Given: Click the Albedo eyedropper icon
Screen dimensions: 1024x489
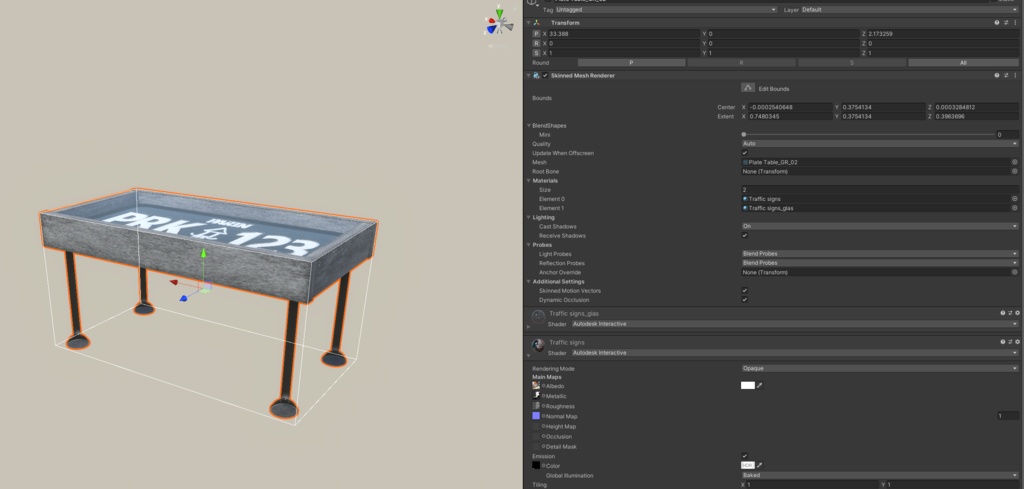Looking at the screenshot, I should coord(760,385).
